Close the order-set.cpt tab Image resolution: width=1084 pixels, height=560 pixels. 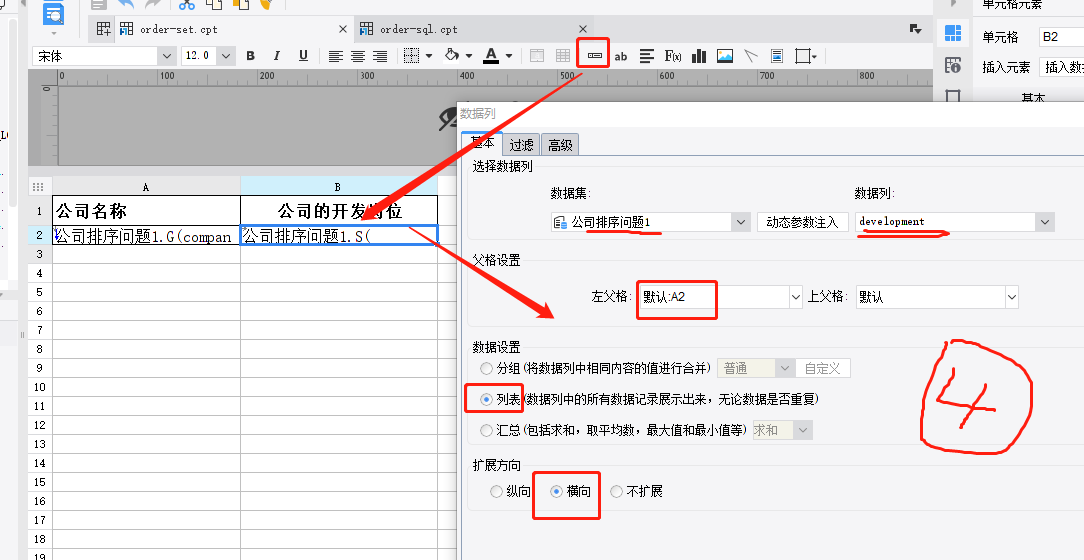click(x=342, y=29)
